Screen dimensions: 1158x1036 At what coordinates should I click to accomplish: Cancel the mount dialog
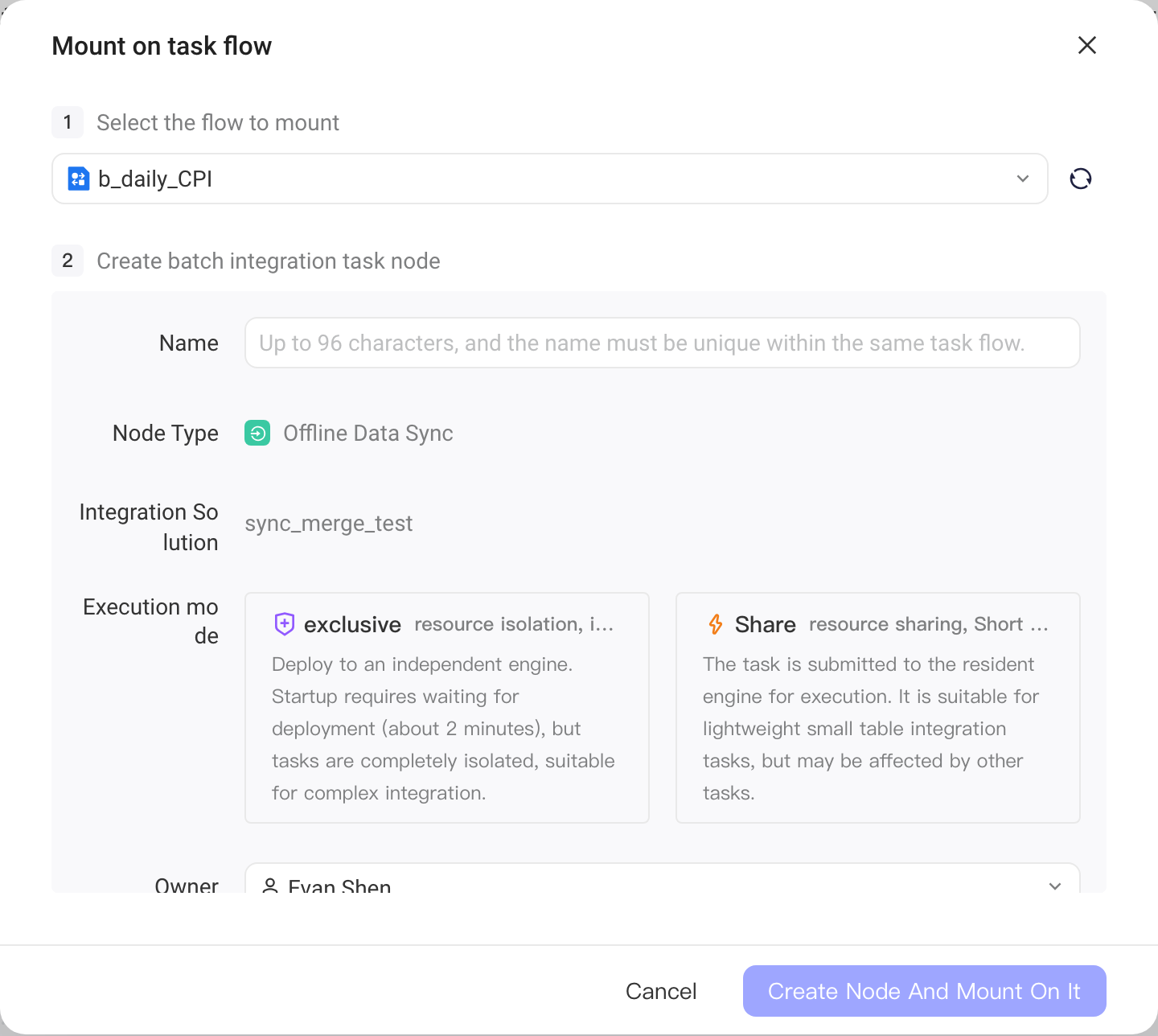661,991
